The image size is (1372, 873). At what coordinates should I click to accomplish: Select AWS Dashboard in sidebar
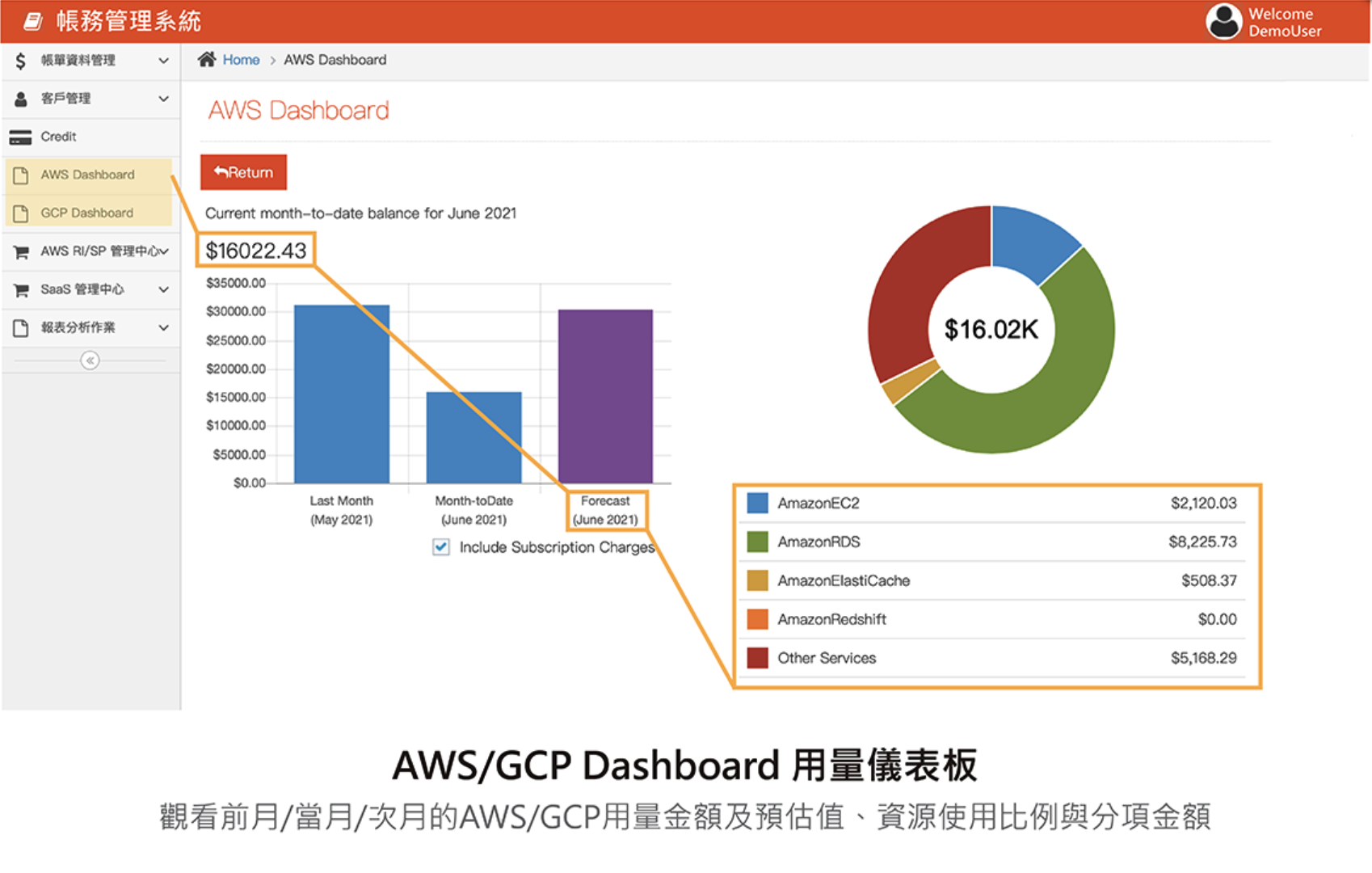pos(89,175)
